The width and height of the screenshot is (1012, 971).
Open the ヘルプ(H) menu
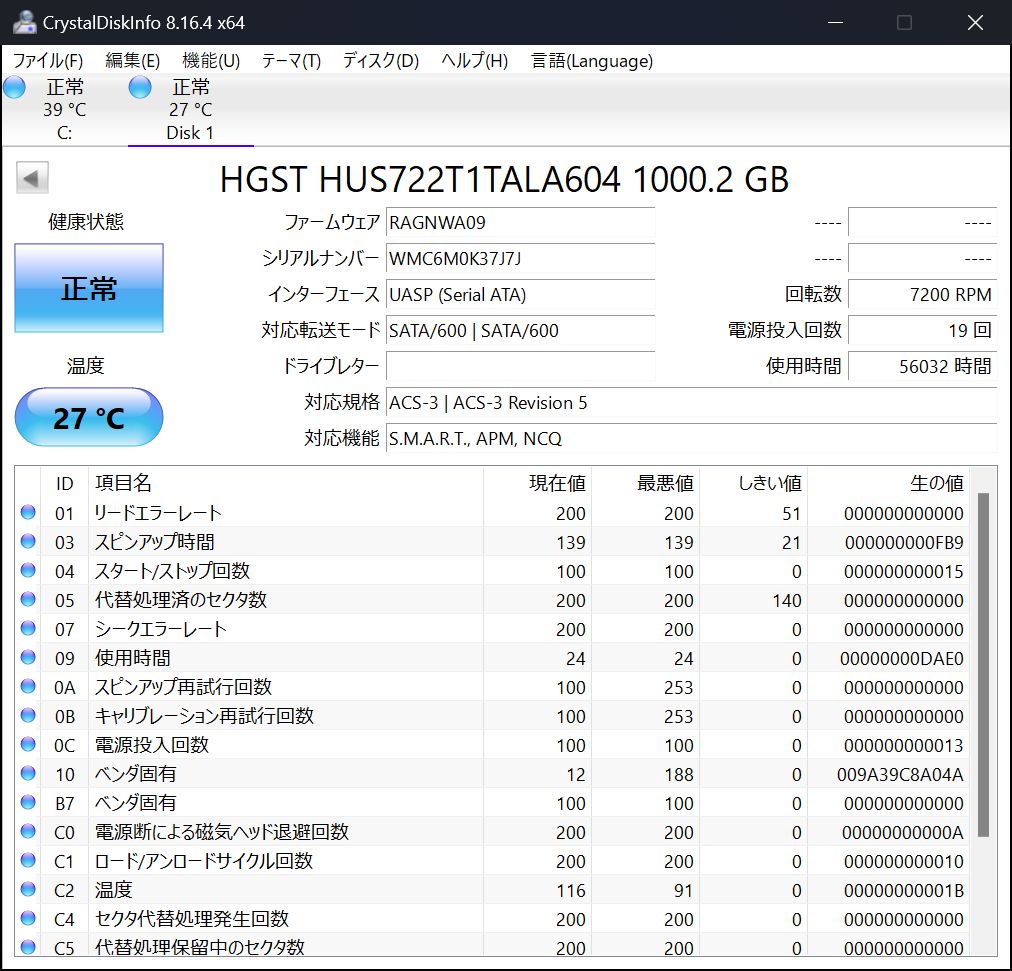tap(474, 61)
